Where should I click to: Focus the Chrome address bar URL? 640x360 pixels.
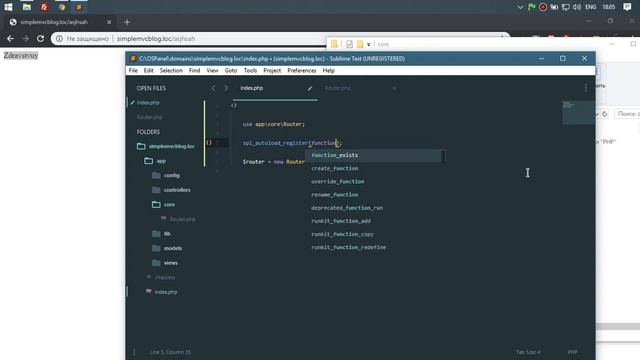click(x=156, y=39)
